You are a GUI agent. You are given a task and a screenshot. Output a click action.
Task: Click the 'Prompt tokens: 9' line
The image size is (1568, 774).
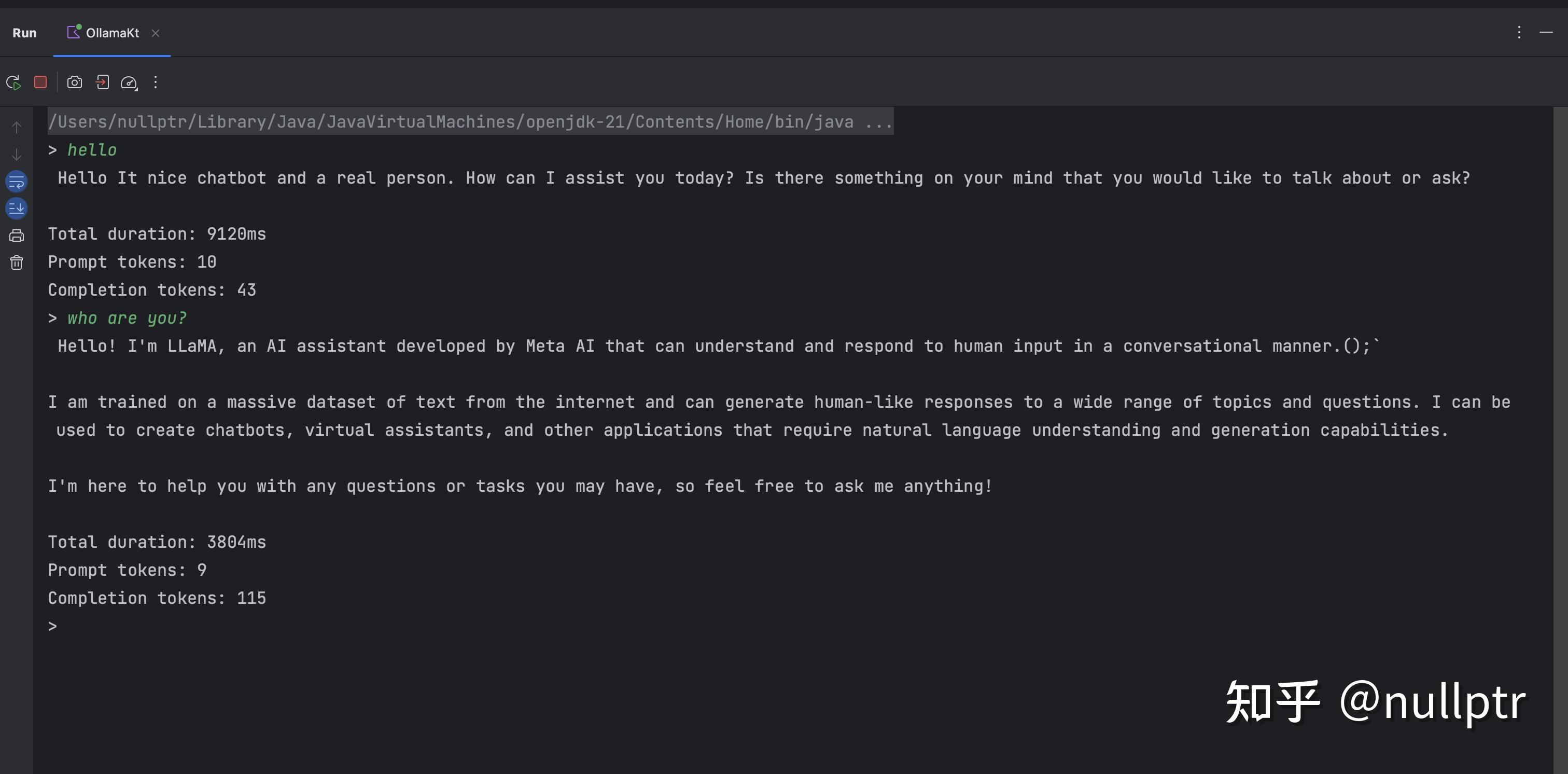(127, 571)
